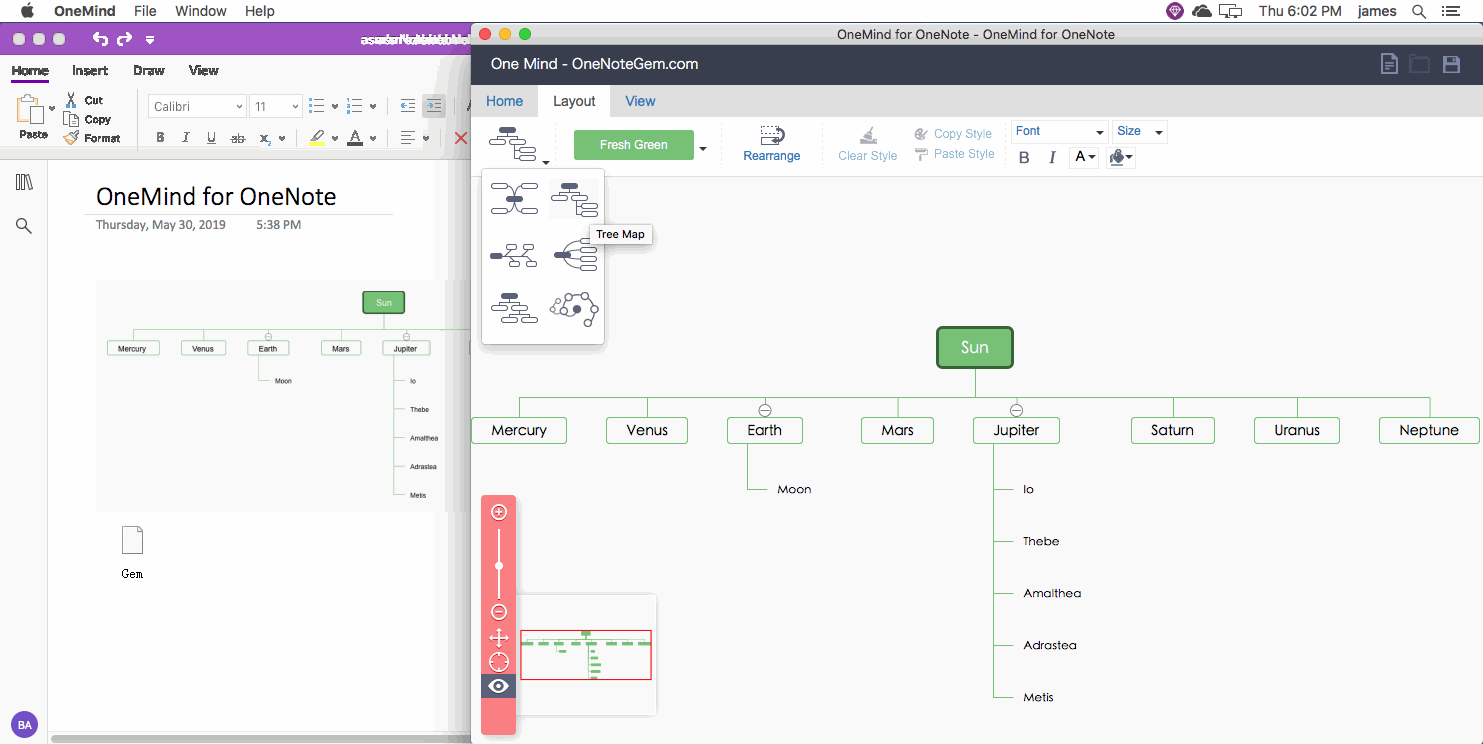The height and width of the screenshot is (744, 1483).
Task: Toggle the minimap eye visibility button
Action: [x=499, y=686]
